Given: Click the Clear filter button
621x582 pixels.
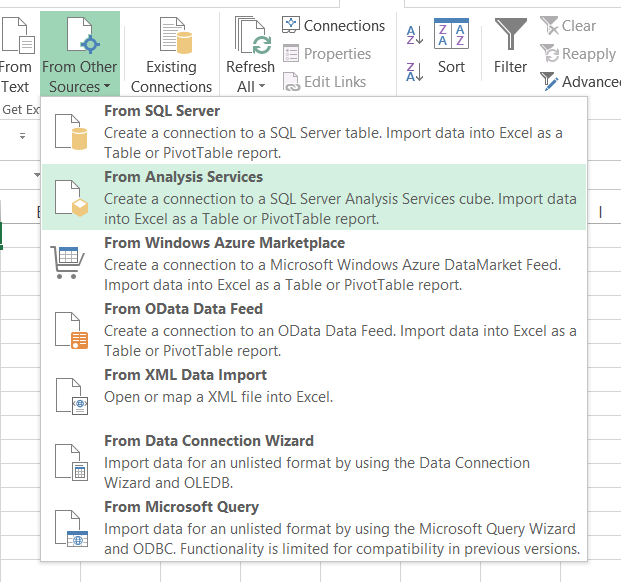Looking at the screenshot, I should point(568,26).
